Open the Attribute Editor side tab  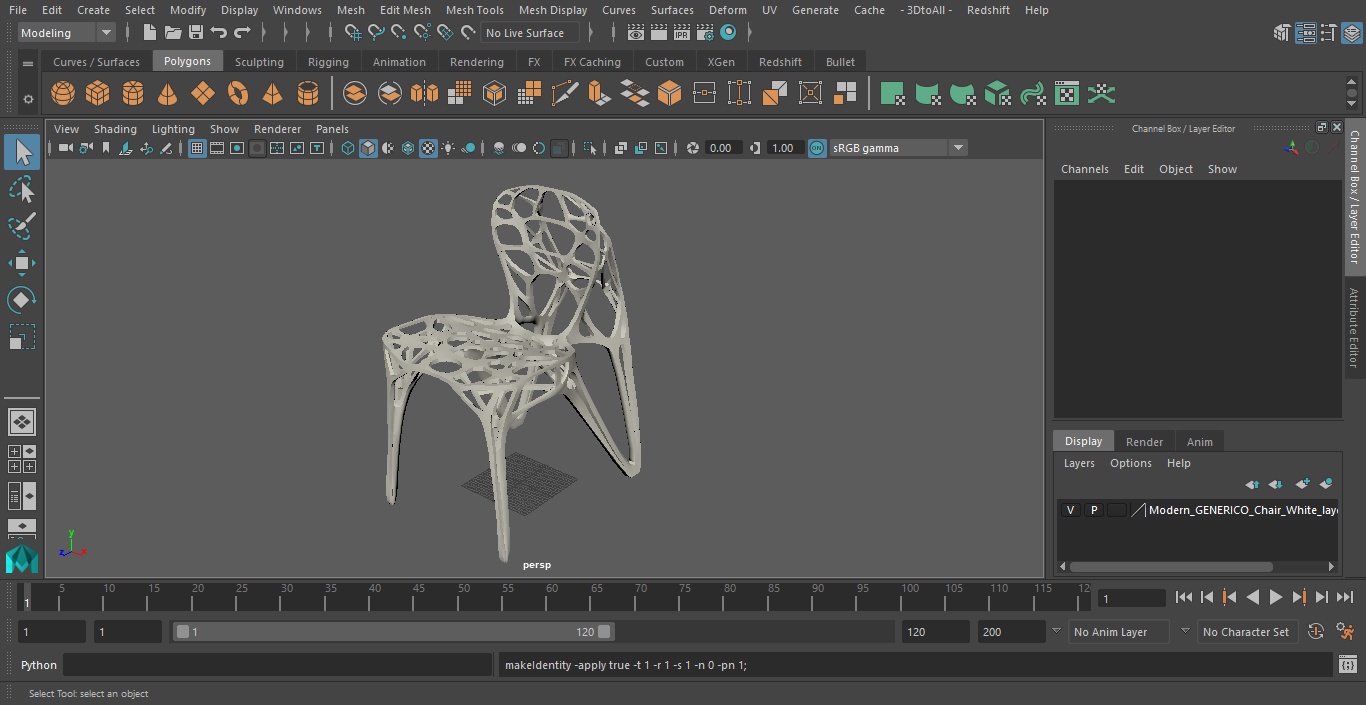pyautogui.click(x=1355, y=328)
